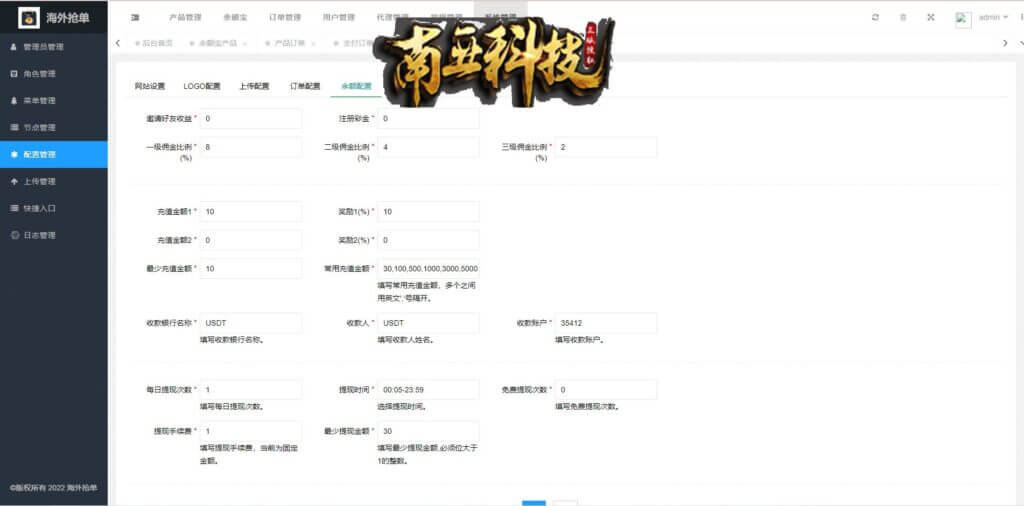The image size is (1024, 506).
Task: Switch to the LOGO配置 config tab
Action: pos(202,86)
